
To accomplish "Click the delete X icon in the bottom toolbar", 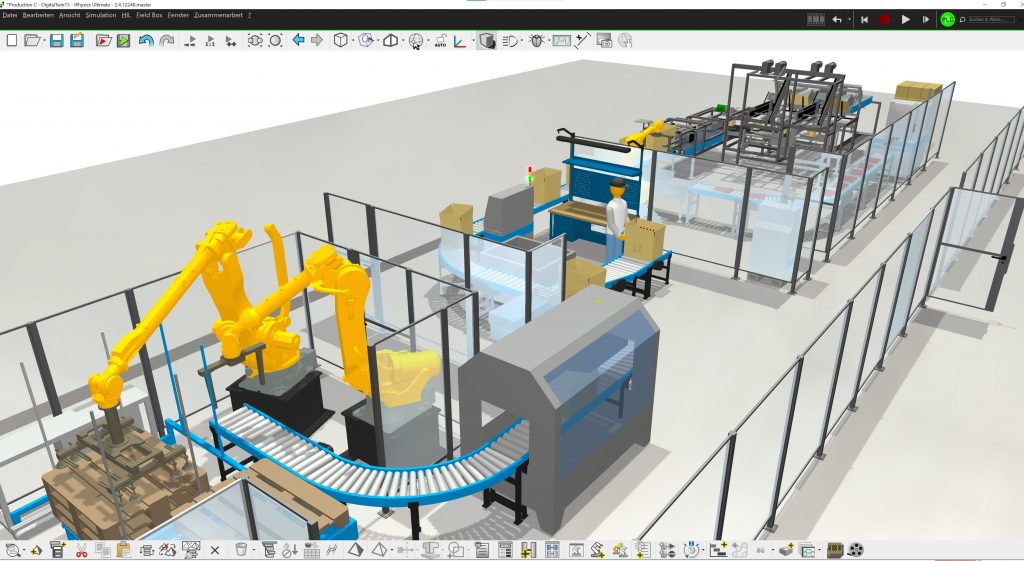I will pos(215,549).
